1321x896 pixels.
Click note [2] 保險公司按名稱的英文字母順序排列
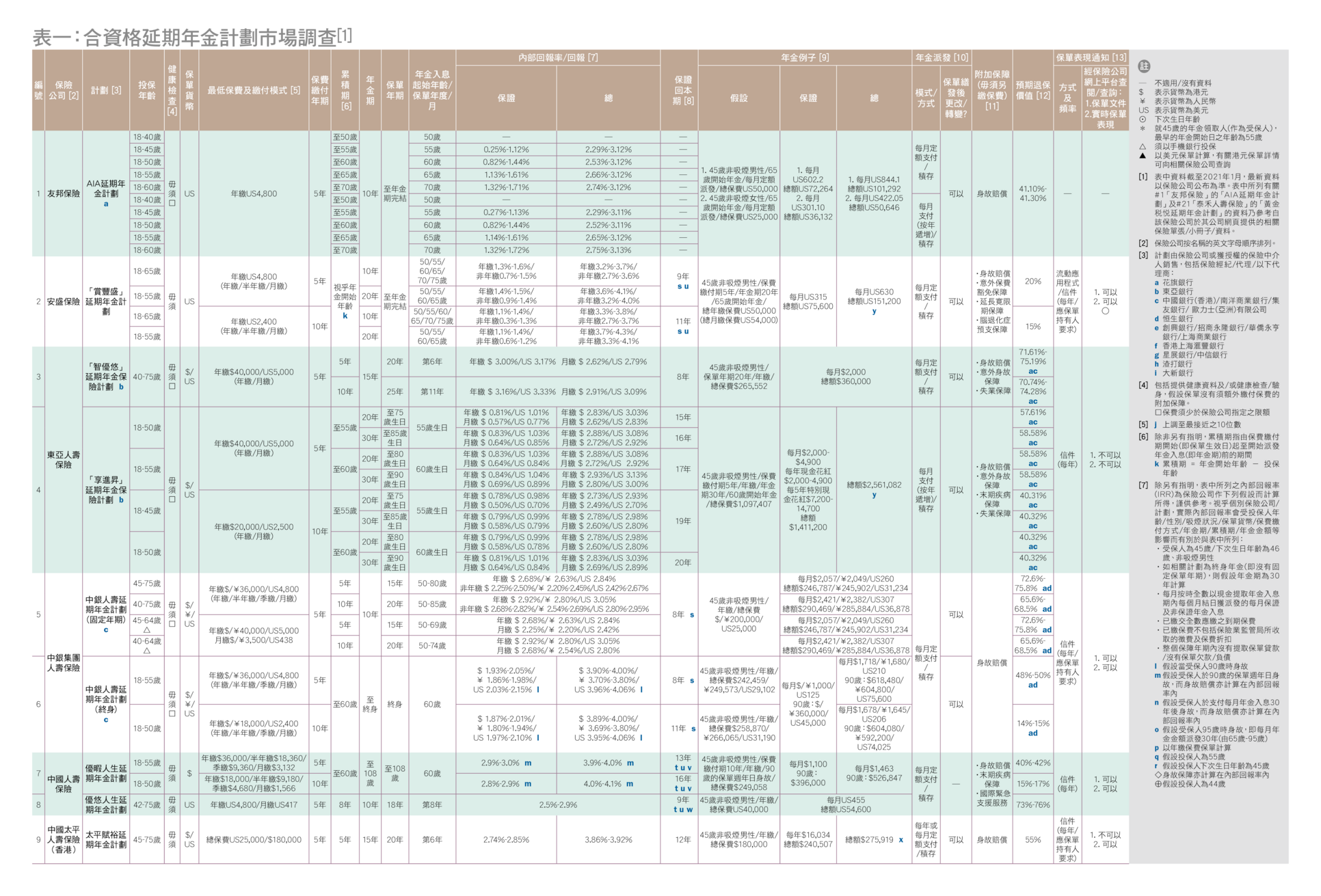[x=1215, y=243]
